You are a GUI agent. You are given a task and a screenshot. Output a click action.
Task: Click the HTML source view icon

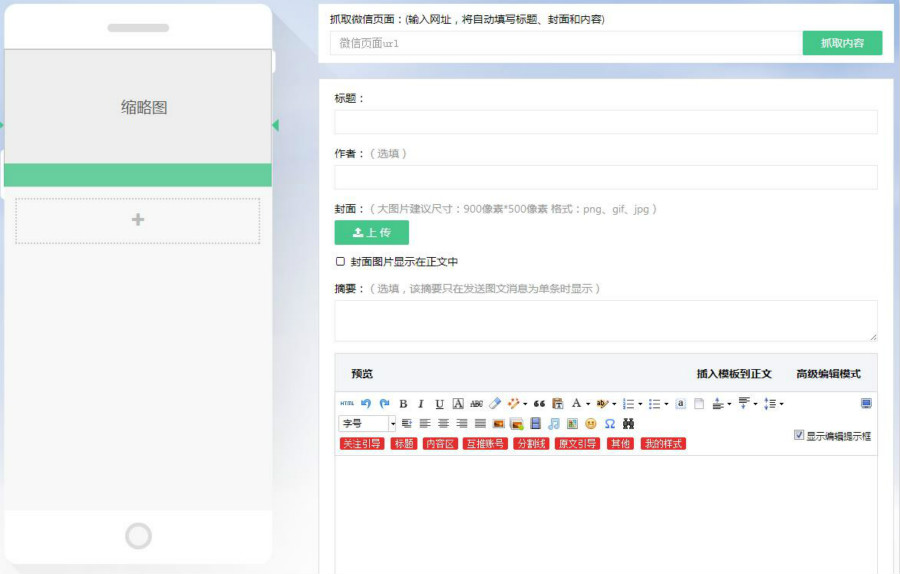(347, 404)
